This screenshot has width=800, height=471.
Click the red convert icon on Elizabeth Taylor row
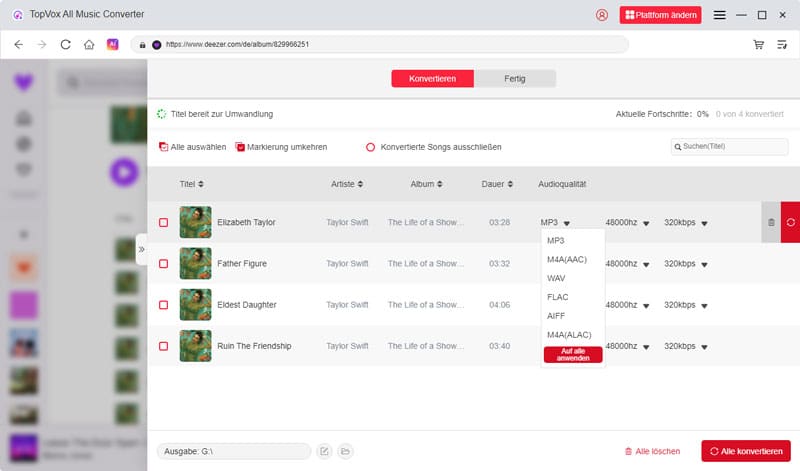click(x=790, y=222)
